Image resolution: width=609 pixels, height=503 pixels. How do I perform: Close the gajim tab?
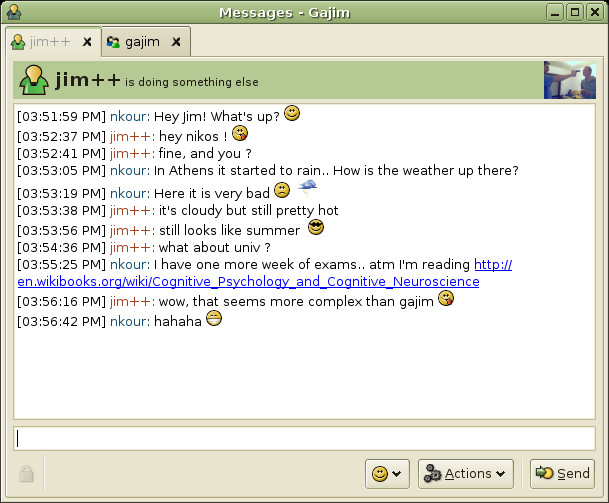pyautogui.click(x=176, y=42)
